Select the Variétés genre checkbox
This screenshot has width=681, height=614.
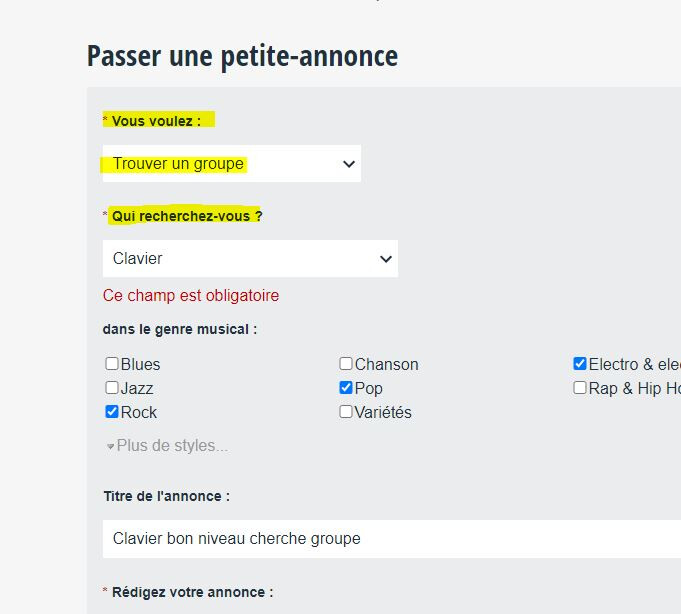pyautogui.click(x=346, y=412)
